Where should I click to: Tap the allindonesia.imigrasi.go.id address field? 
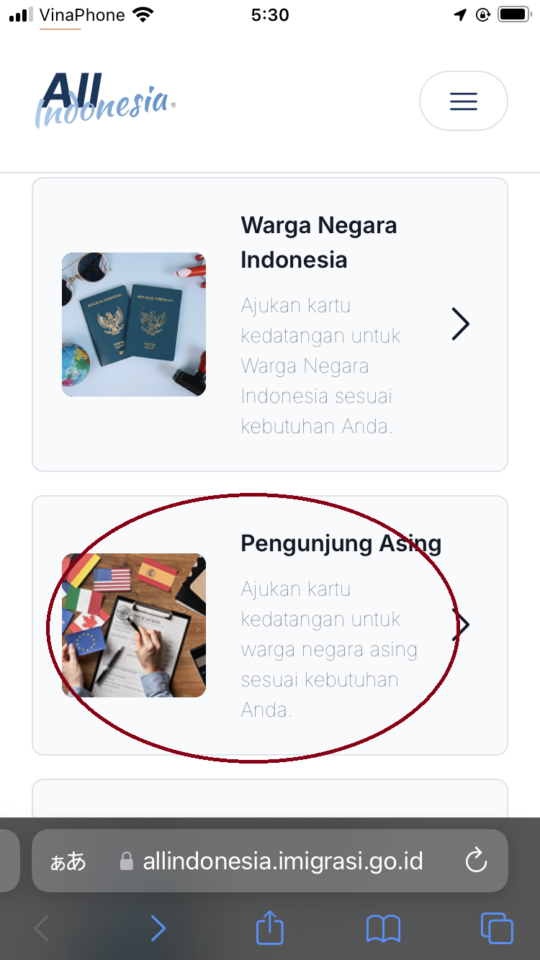[270, 861]
